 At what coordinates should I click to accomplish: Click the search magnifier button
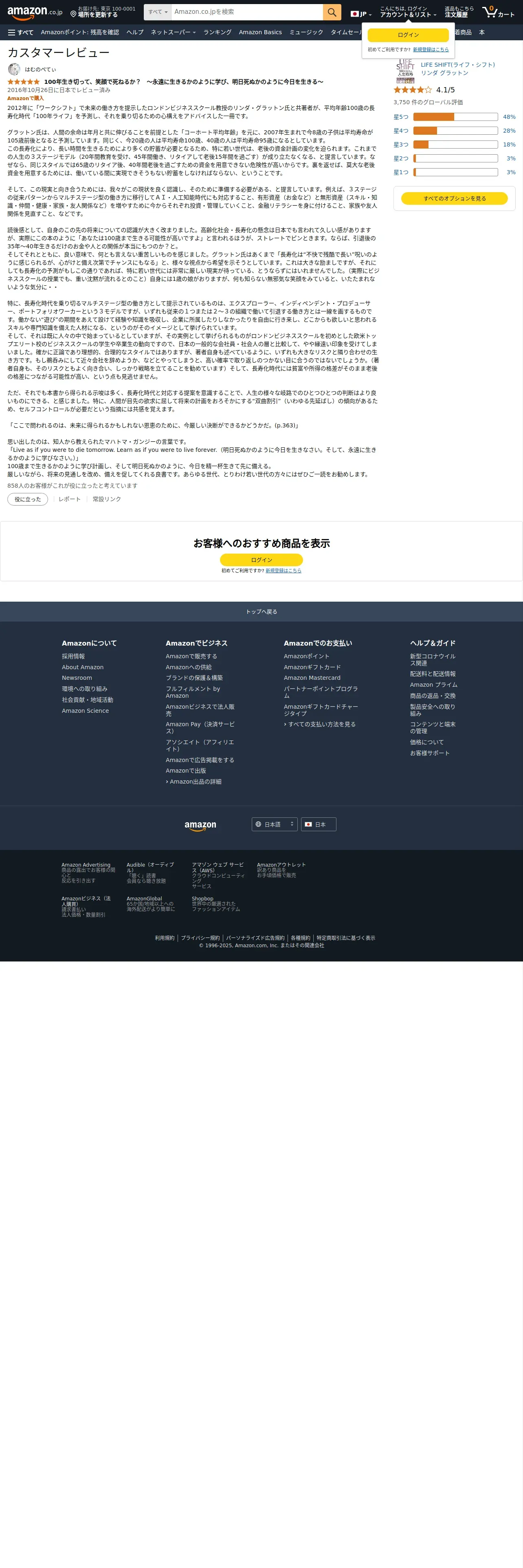coord(332,12)
